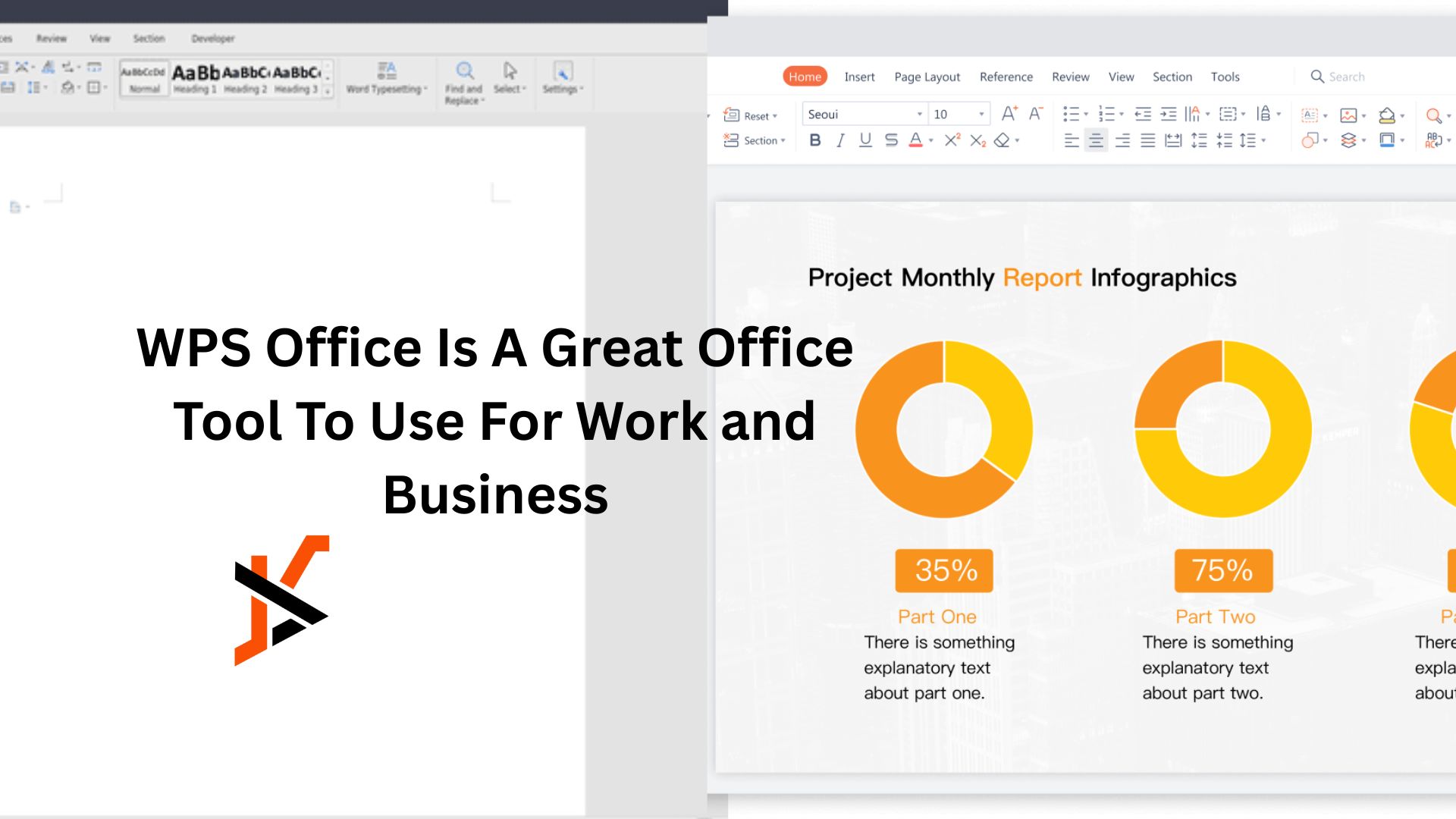Click the superscript icon

click(952, 140)
